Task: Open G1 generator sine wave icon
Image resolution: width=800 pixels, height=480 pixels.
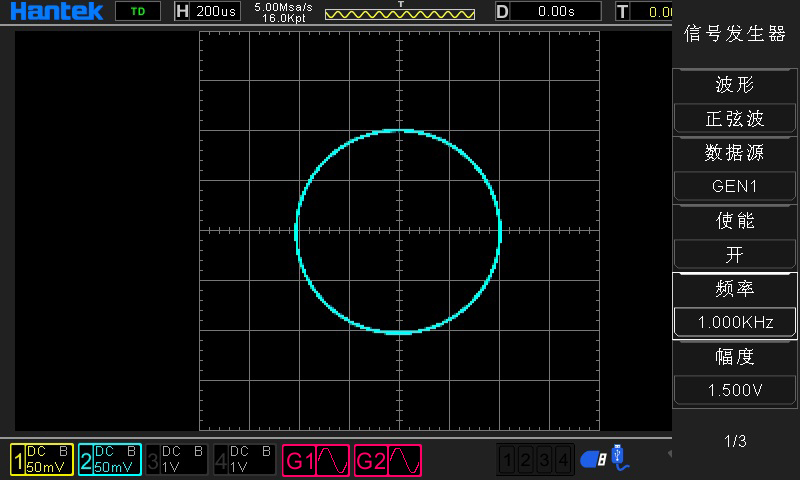Action: (317, 460)
